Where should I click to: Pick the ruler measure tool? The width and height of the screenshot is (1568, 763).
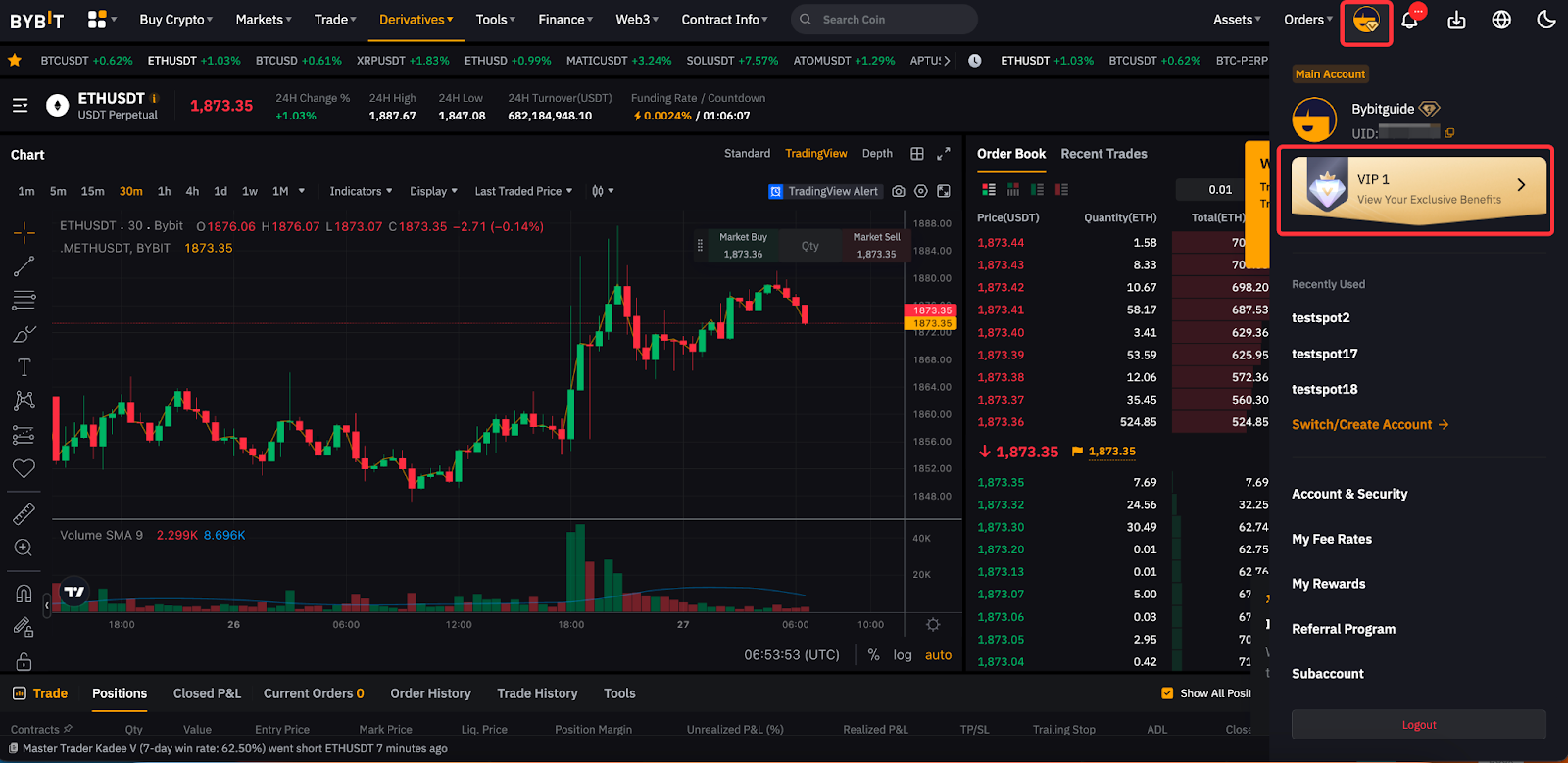[24, 513]
